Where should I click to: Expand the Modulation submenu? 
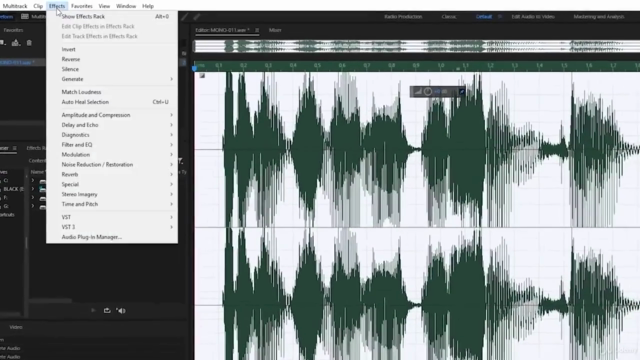(x=112, y=155)
